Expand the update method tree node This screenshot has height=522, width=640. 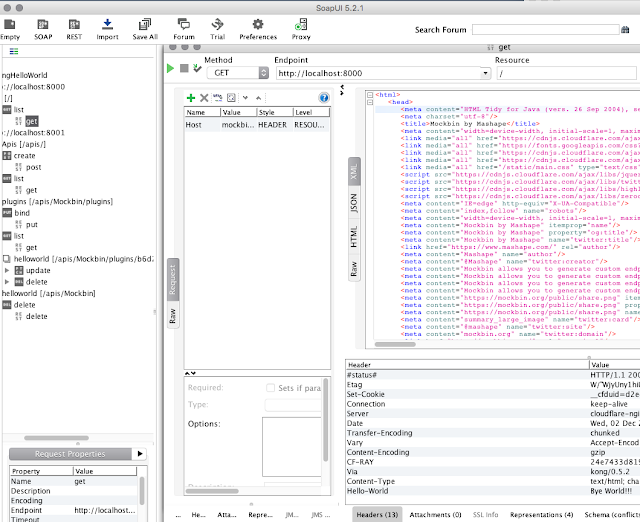coord(7,270)
